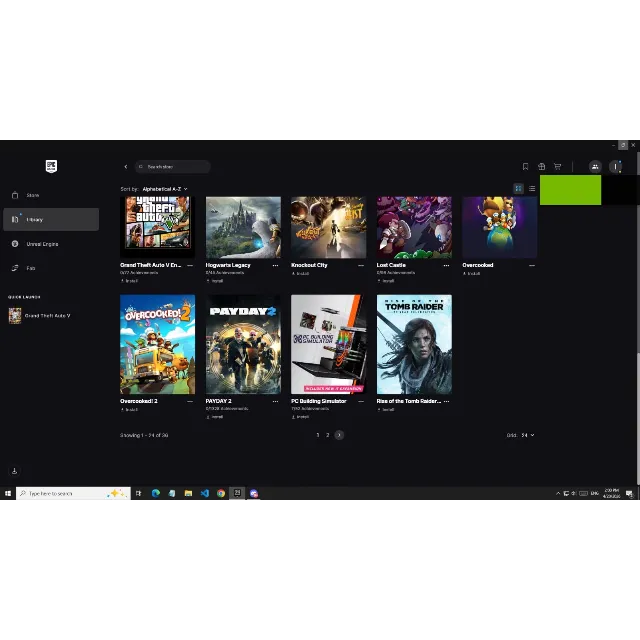The image size is (640, 640).
Task: Open more options for Overcooked! 2
Action: [x=190, y=401]
